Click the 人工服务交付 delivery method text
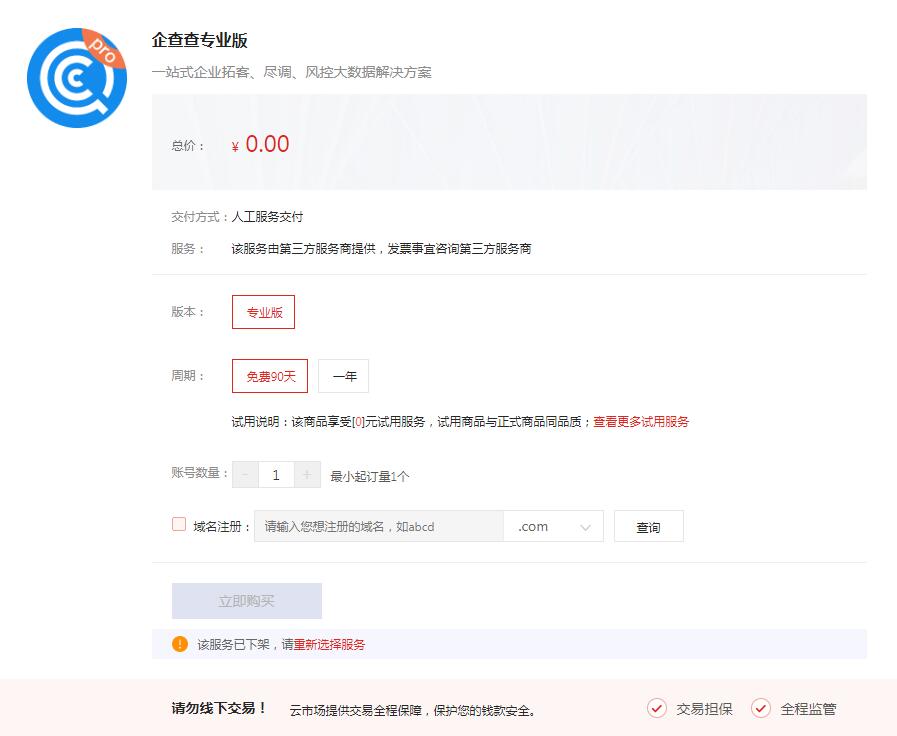This screenshot has width=897, height=736. [267, 217]
